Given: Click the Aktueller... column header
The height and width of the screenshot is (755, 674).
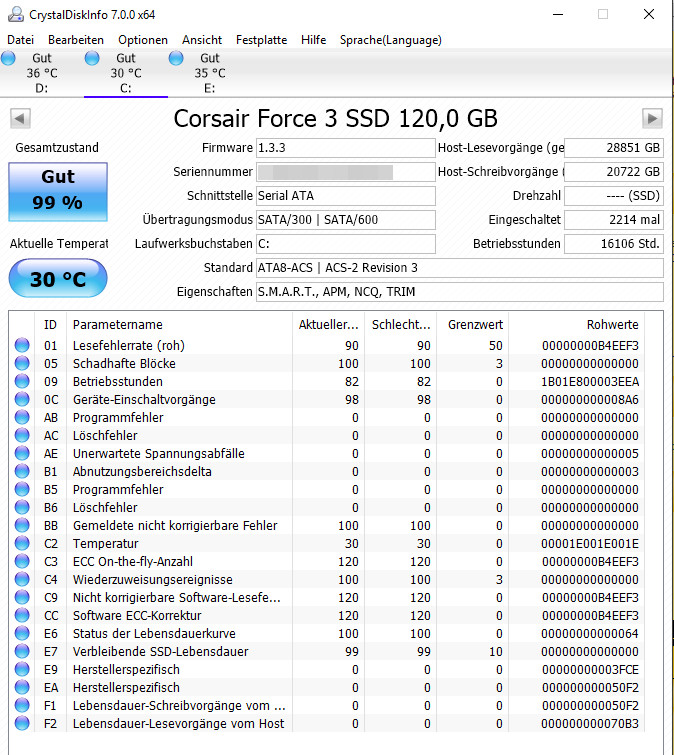Looking at the screenshot, I should click(x=328, y=325).
